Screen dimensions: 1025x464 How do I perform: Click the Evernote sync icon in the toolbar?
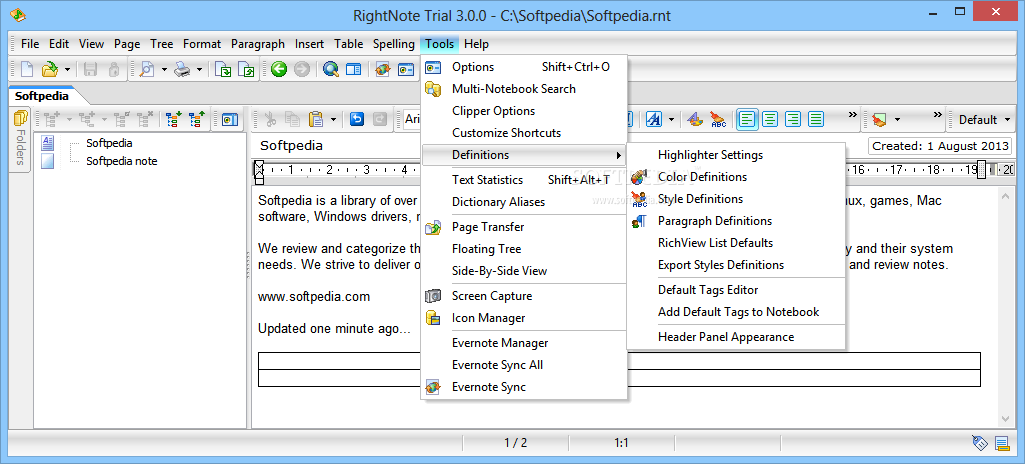pos(384,69)
